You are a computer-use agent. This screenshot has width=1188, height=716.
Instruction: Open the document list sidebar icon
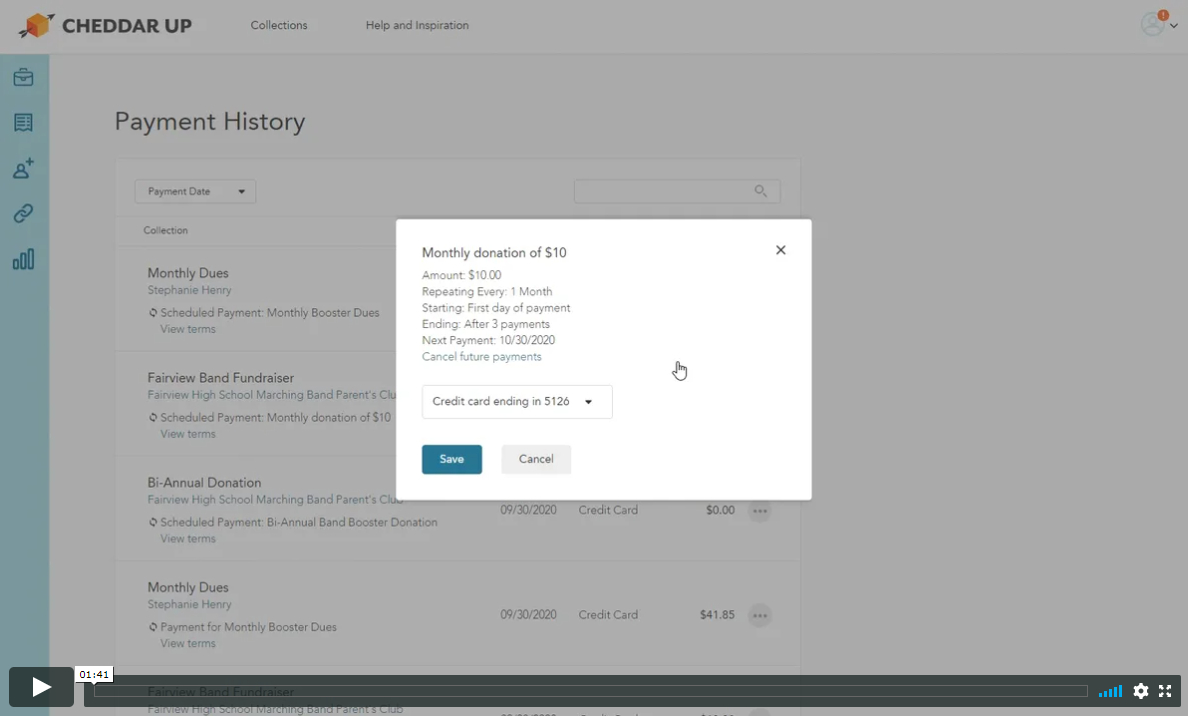pos(23,123)
